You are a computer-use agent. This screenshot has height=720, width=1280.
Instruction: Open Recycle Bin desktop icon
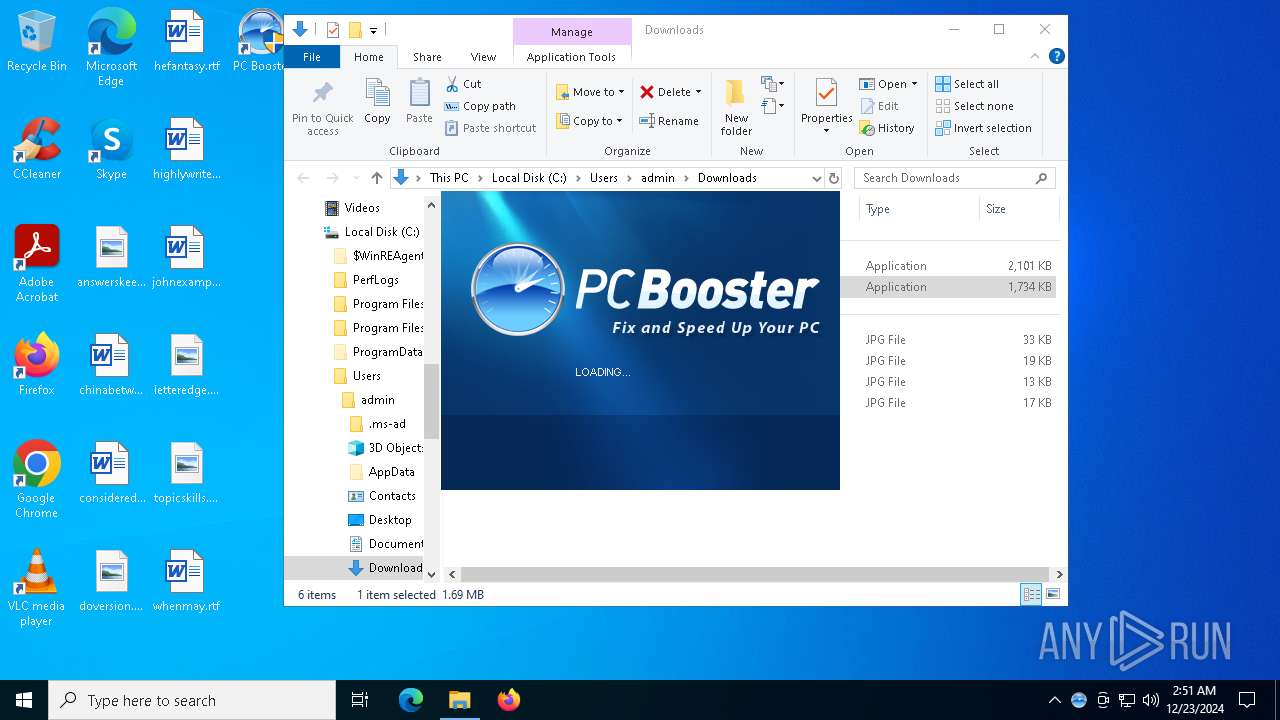37,42
